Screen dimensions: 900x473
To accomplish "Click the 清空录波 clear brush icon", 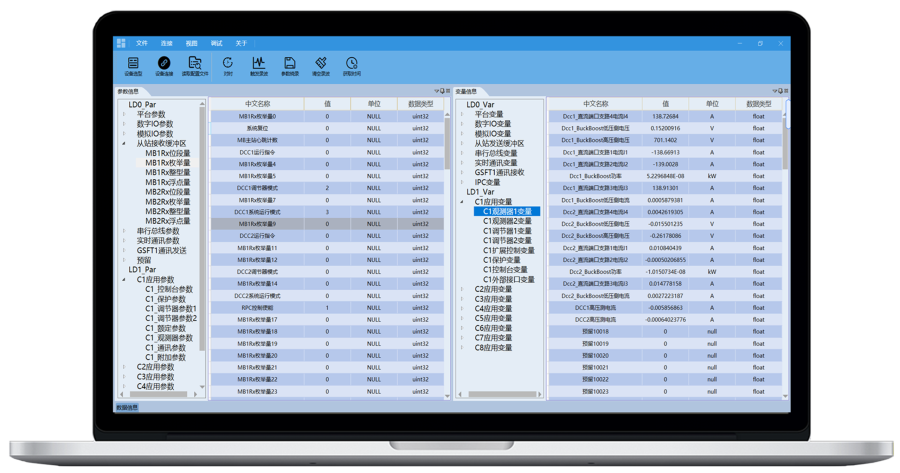I will click(321, 65).
